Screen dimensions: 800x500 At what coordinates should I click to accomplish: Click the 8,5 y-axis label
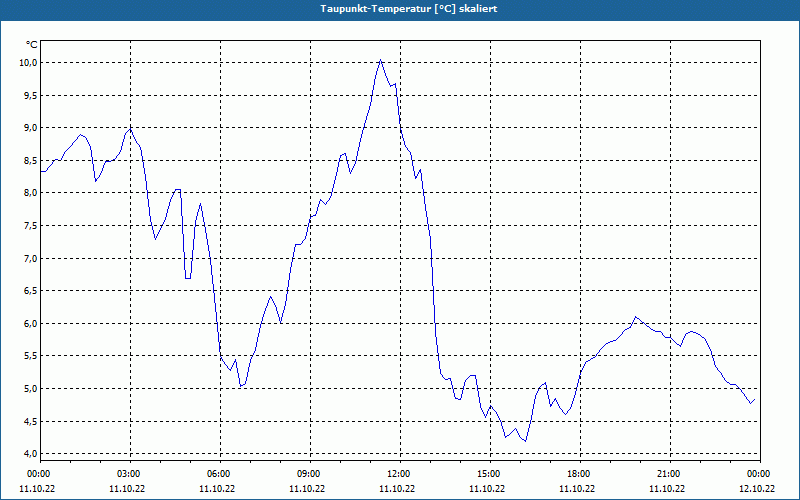click(x=31, y=160)
